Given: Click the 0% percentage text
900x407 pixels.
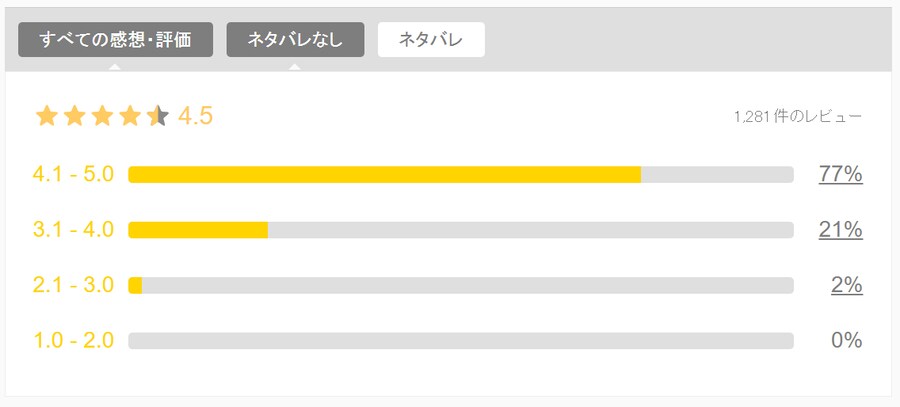Looking at the screenshot, I should (847, 340).
